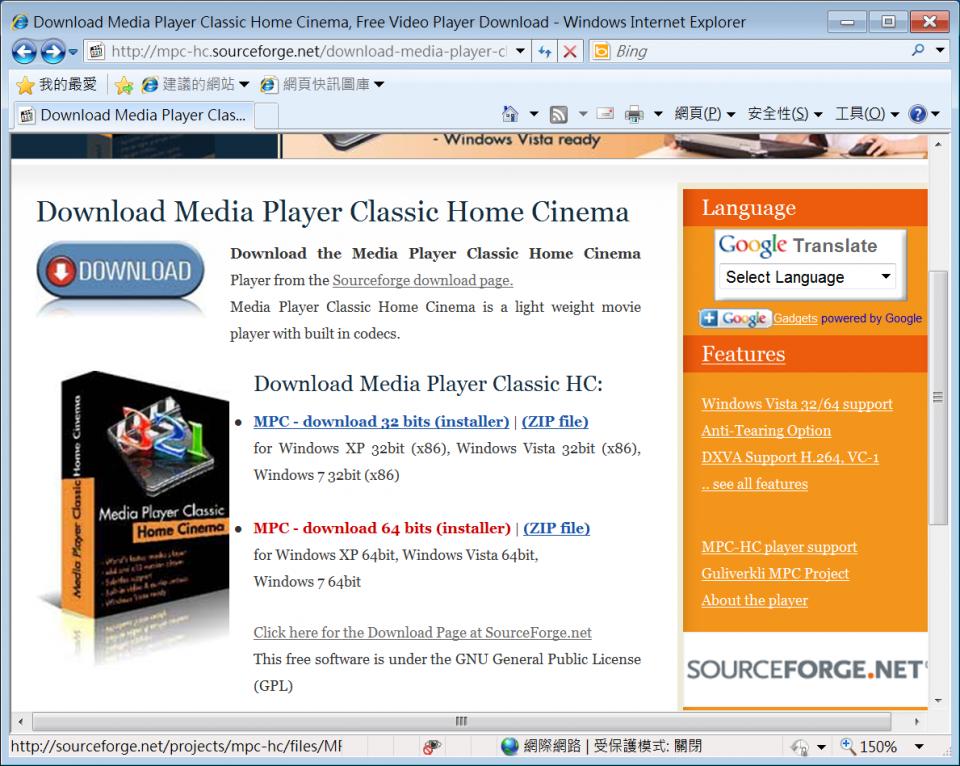This screenshot has height=766, width=960.
Task: Click the Add to Google plus button
Action: point(735,318)
